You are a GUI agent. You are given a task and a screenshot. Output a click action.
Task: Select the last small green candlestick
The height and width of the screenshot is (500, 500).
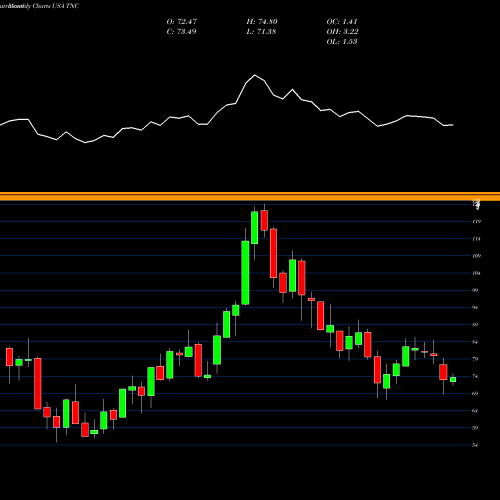[x=453, y=379]
